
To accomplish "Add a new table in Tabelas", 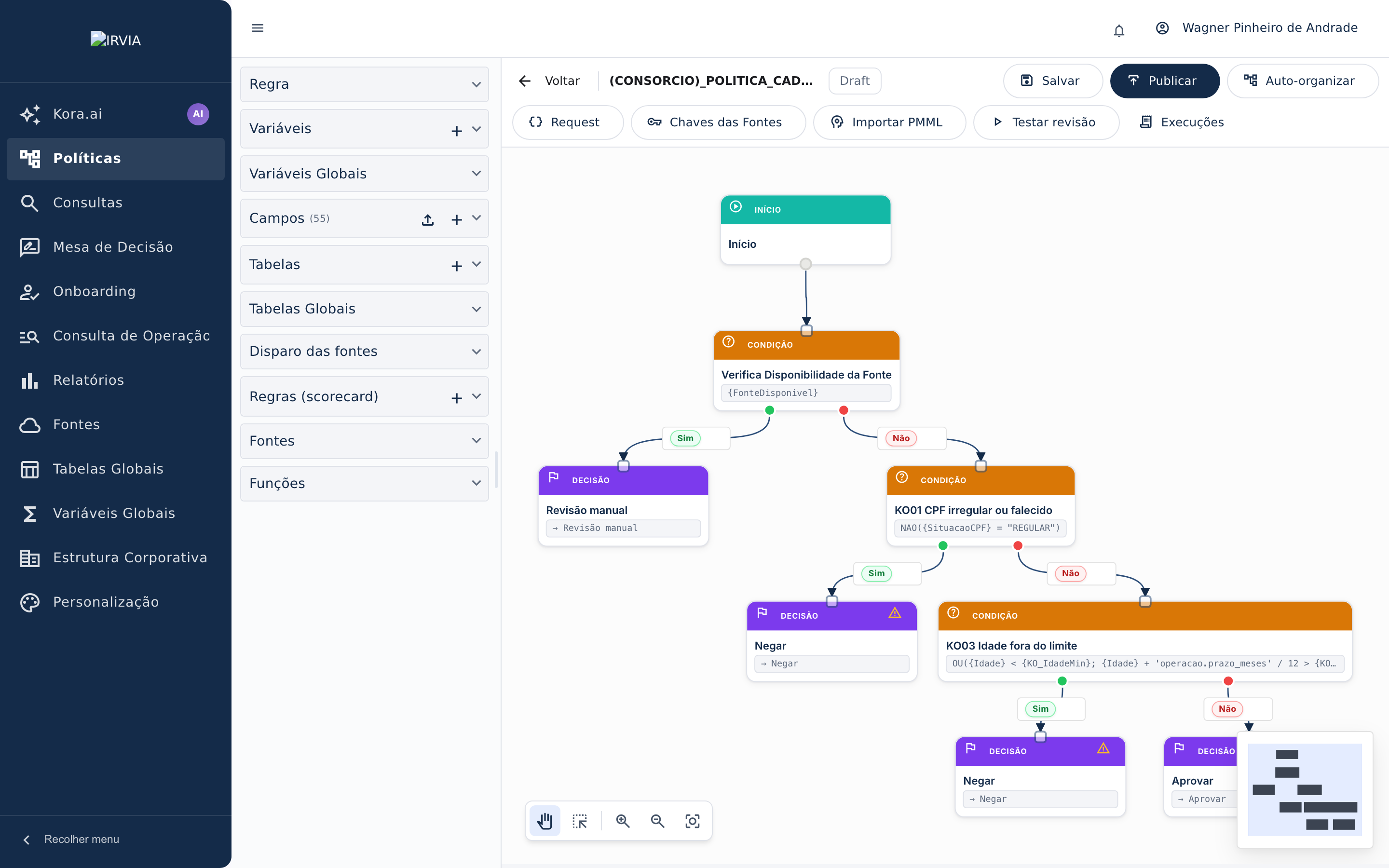I will click(457, 265).
